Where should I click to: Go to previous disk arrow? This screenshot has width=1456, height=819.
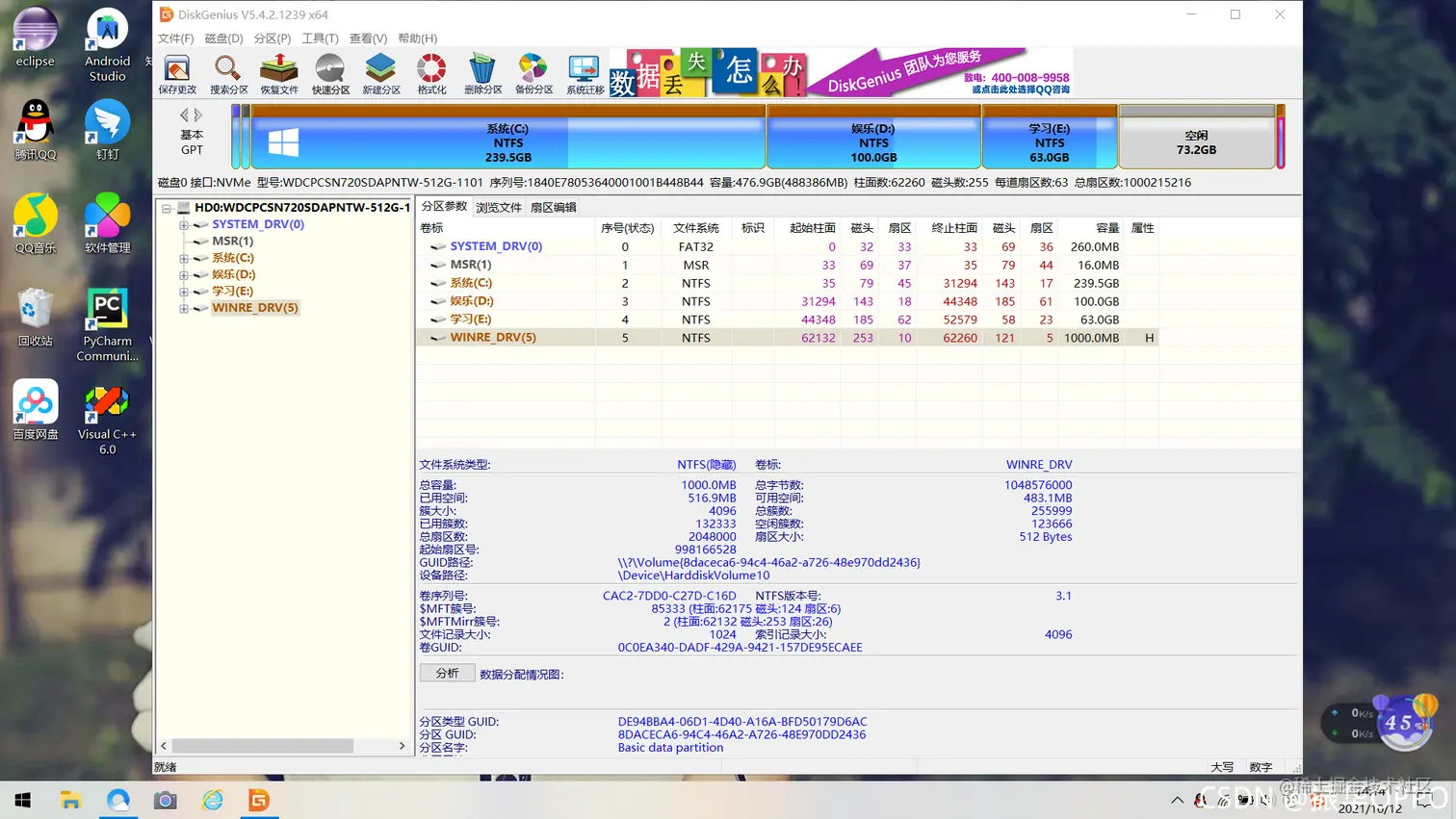pyautogui.click(x=184, y=115)
